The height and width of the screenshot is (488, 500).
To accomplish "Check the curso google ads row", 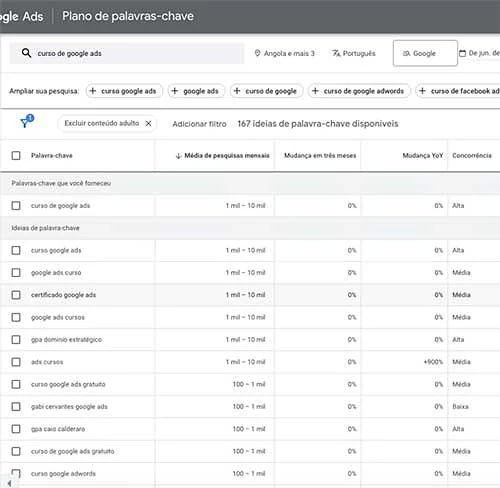I will [16, 250].
